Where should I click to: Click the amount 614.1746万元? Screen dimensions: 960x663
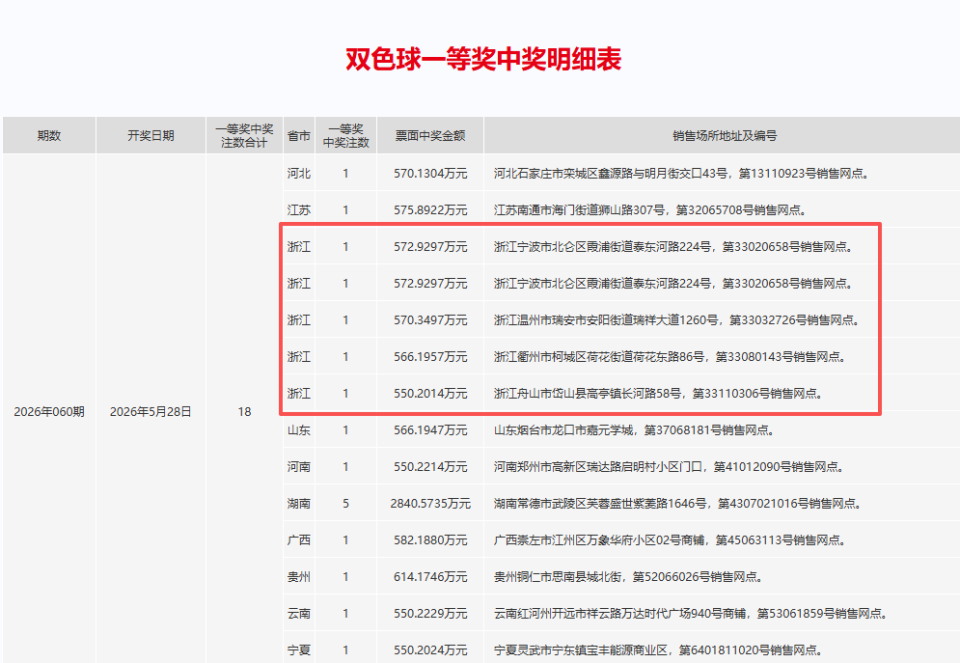pyautogui.click(x=430, y=577)
